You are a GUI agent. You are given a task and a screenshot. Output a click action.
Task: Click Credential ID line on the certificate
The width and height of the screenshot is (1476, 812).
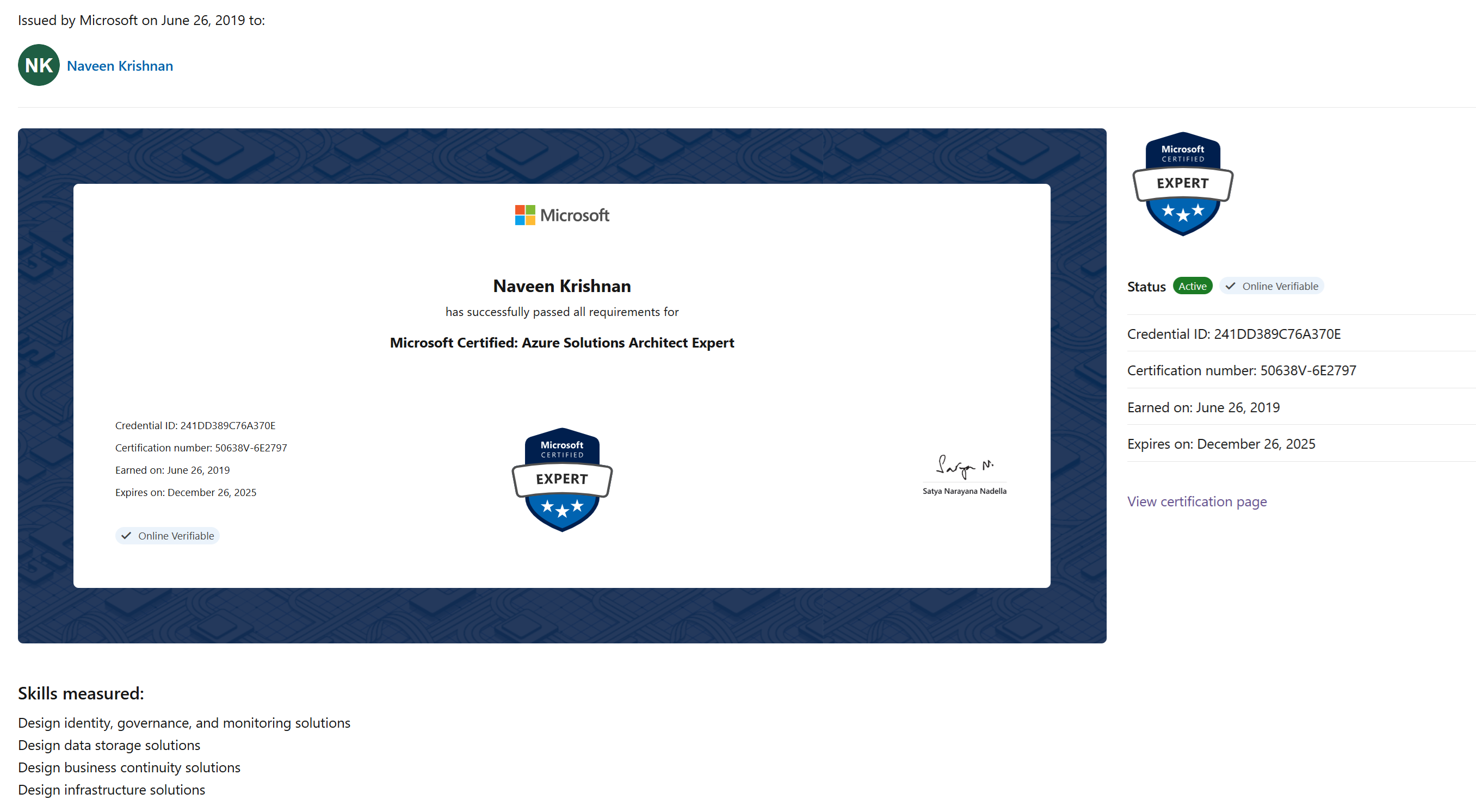(195, 425)
